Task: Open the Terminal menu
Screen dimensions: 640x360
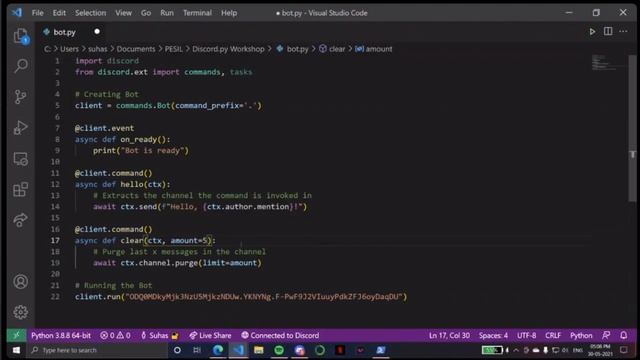Action: coord(197,13)
